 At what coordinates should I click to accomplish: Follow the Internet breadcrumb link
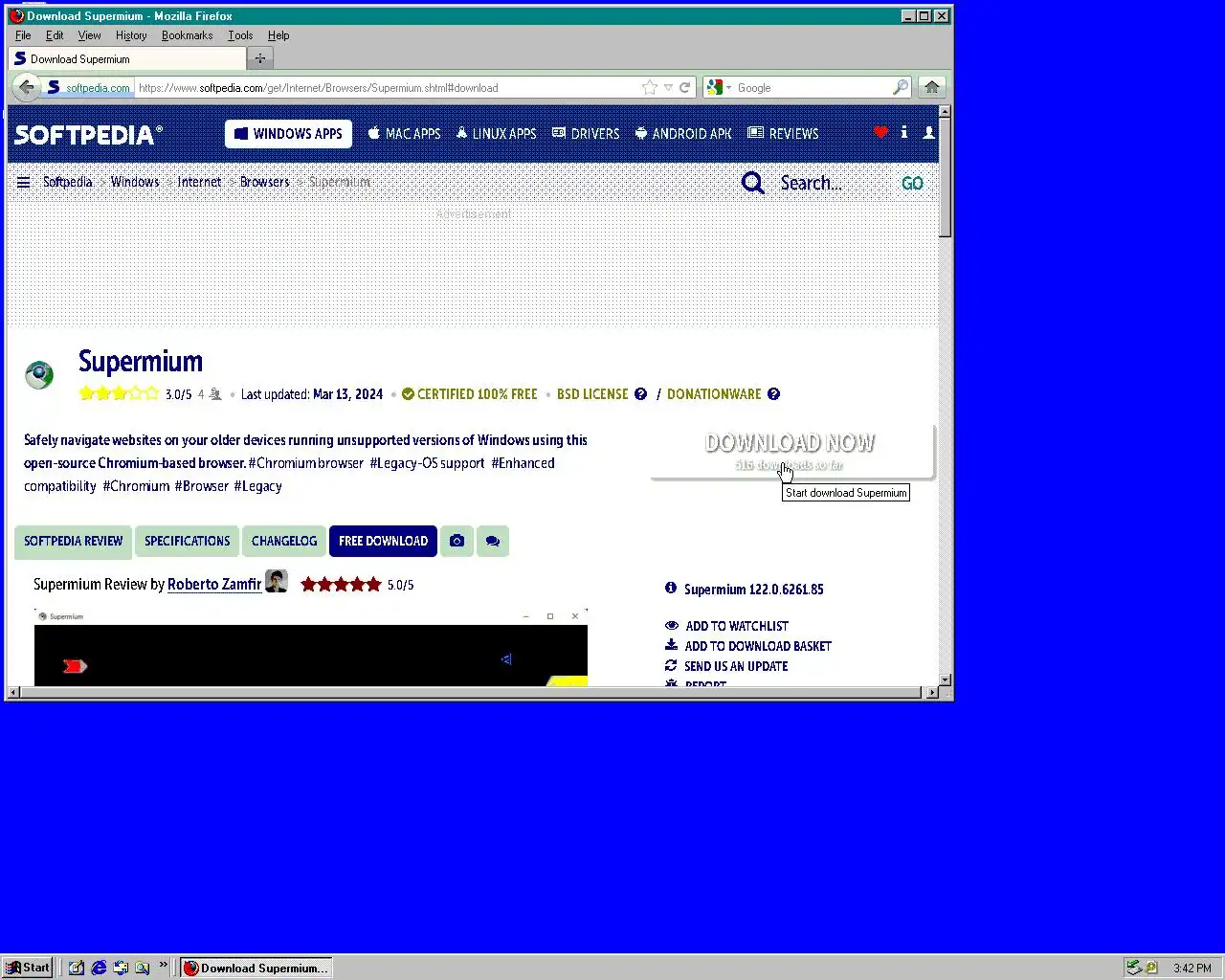pos(199,182)
